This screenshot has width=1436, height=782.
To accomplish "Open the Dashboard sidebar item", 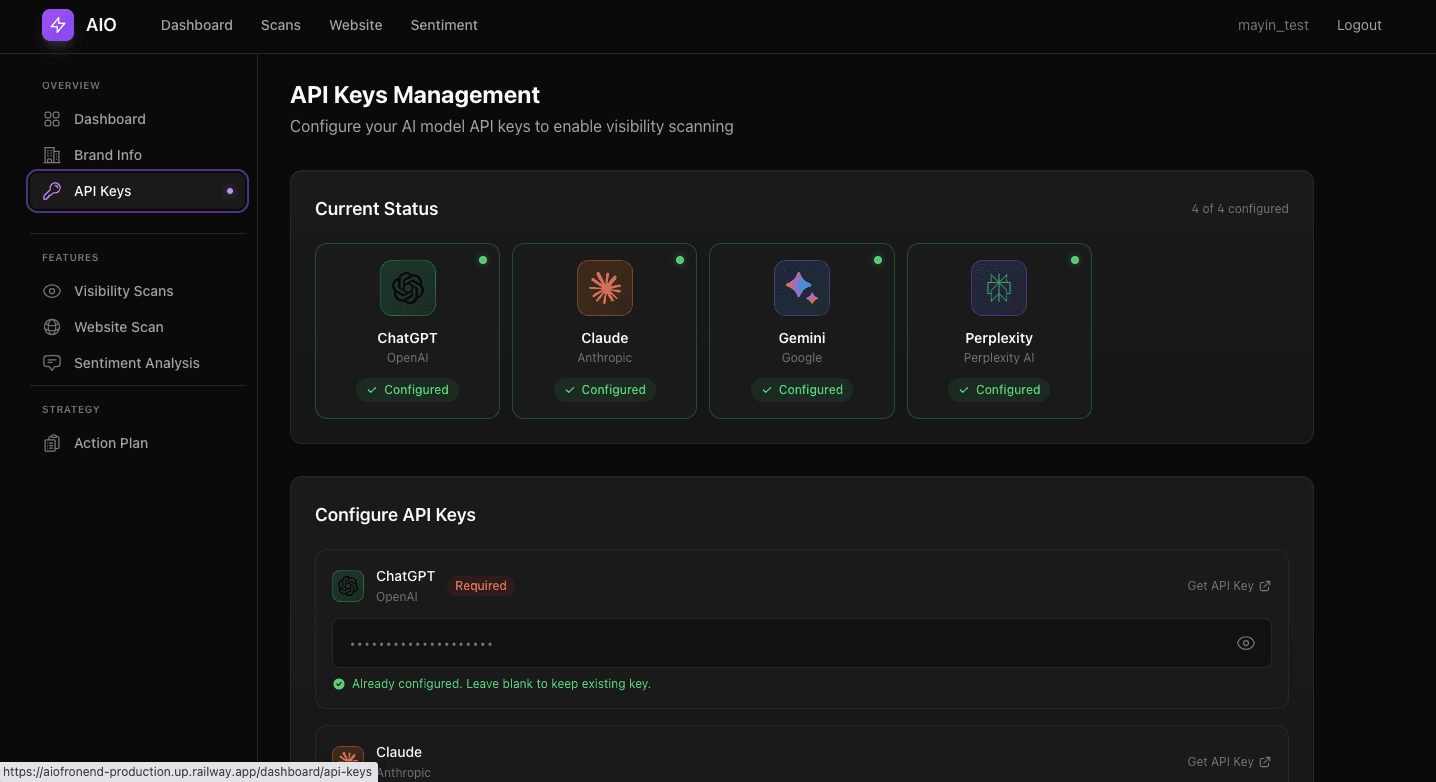I will [109, 119].
